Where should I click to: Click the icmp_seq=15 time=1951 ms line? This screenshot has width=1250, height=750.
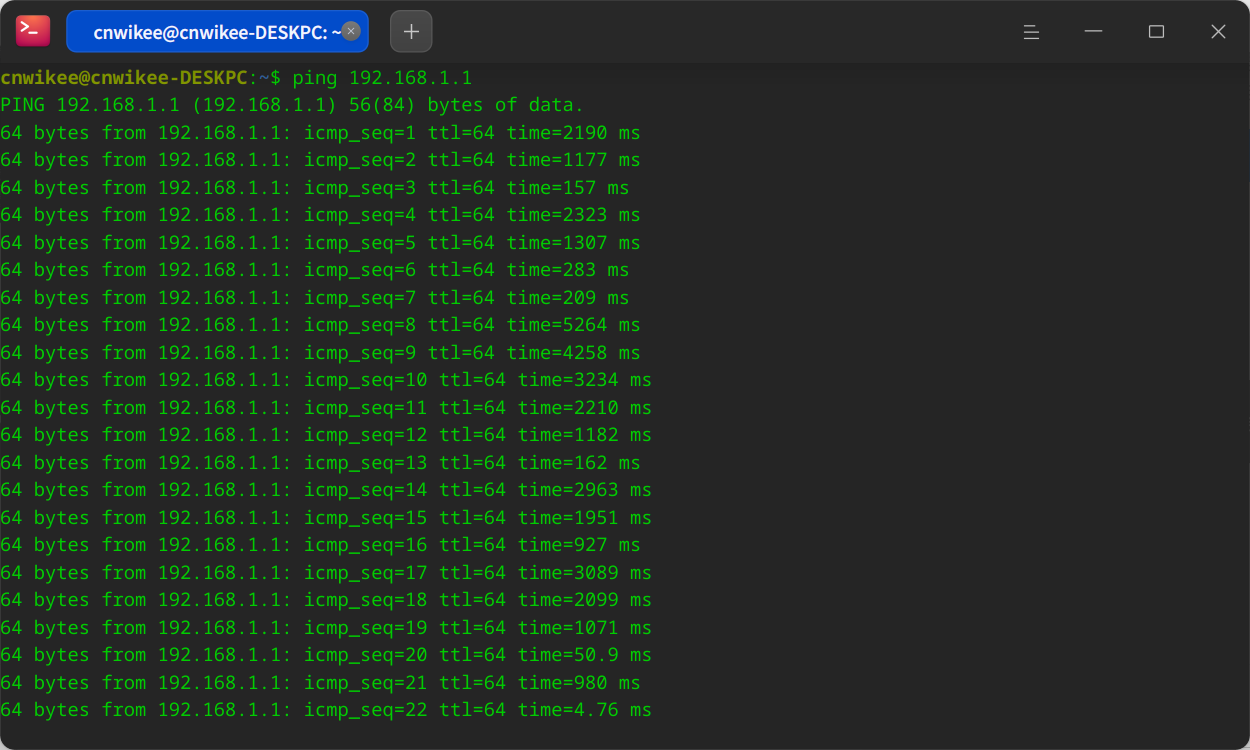click(326, 518)
